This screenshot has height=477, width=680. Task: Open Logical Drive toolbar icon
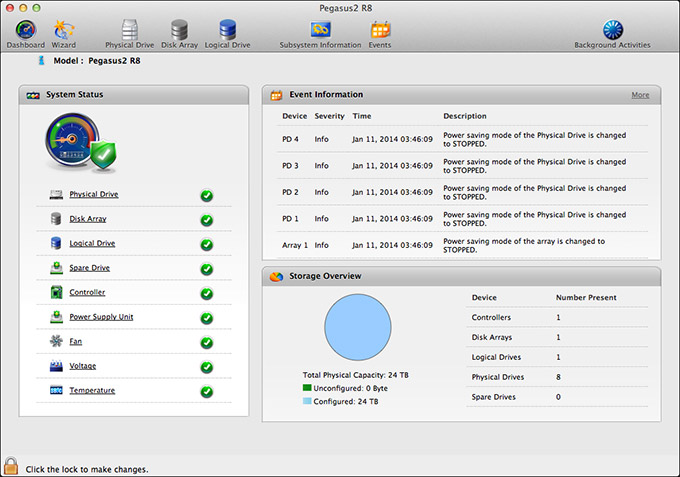click(227, 34)
